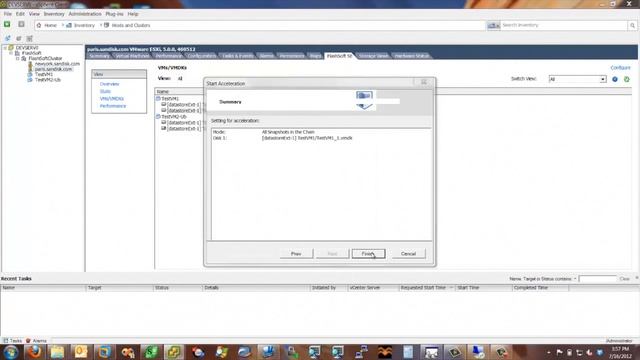640x360 pixels.
Task: Open the Plug-ins menu
Action: click(114, 14)
